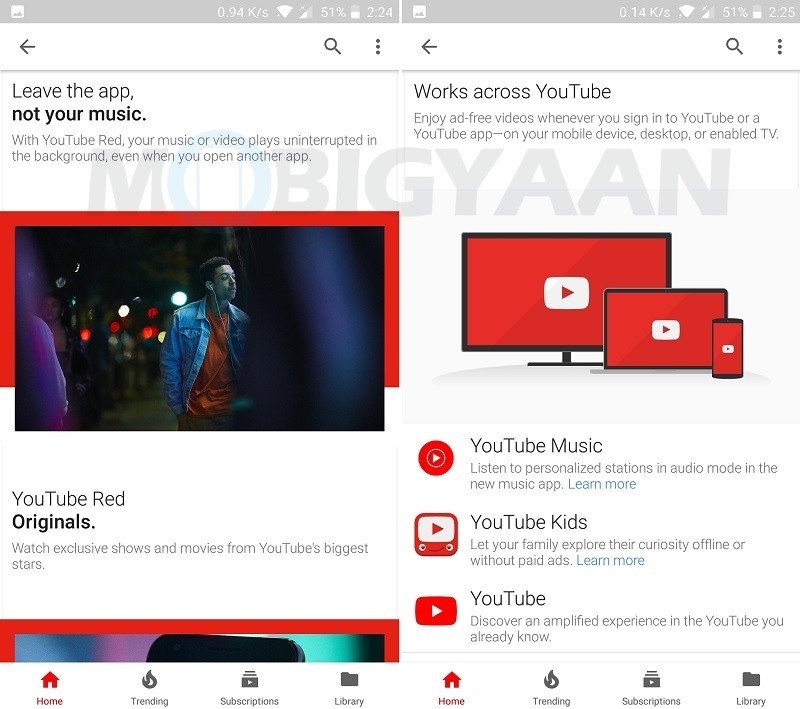Tap the 'YouTube Kids' heading
The width and height of the screenshot is (800, 709).
(529, 522)
